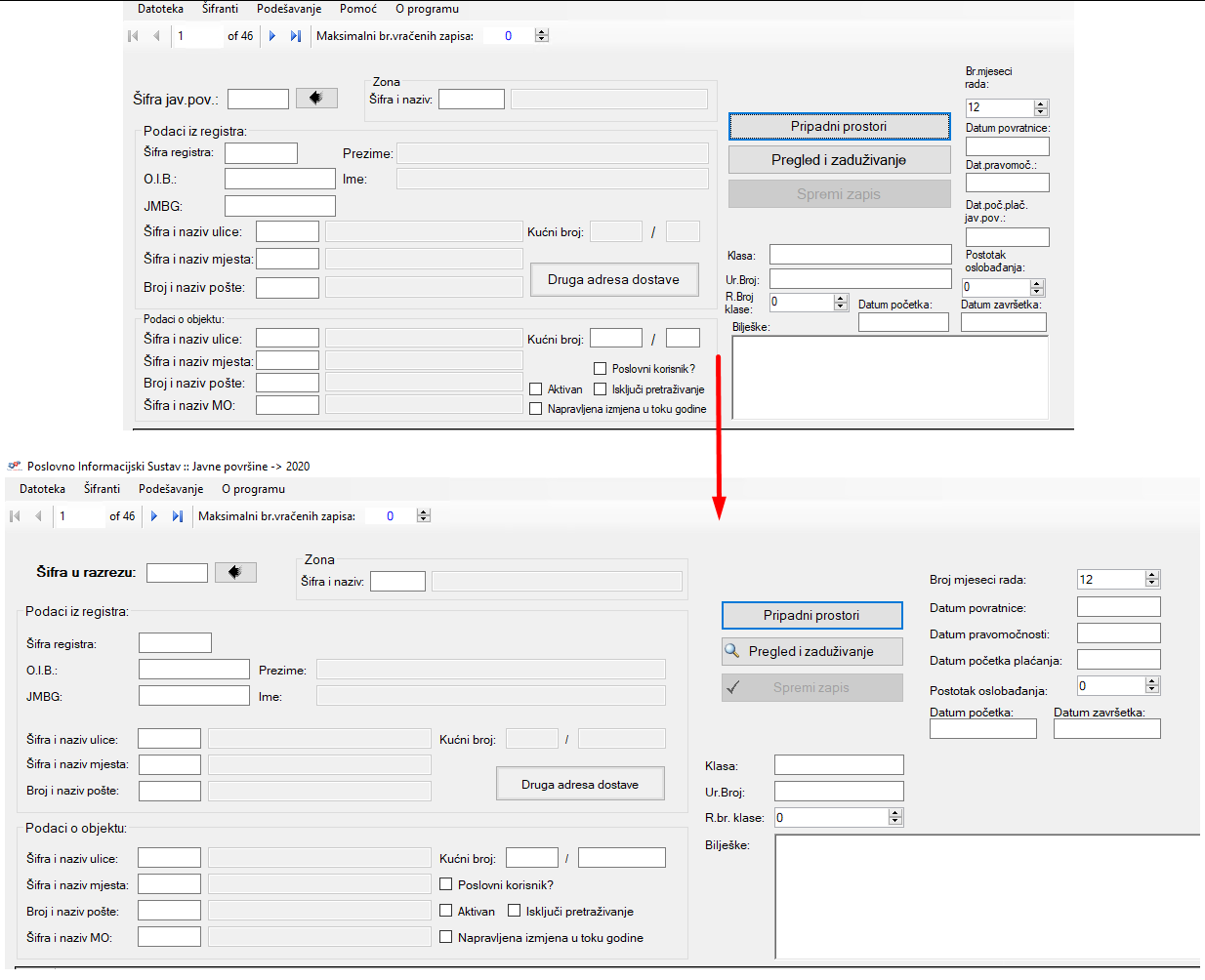Image resolution: width=1205 pixels, height=980 pixels.
Task: Open the Pomoć menu
Action: 357,9
